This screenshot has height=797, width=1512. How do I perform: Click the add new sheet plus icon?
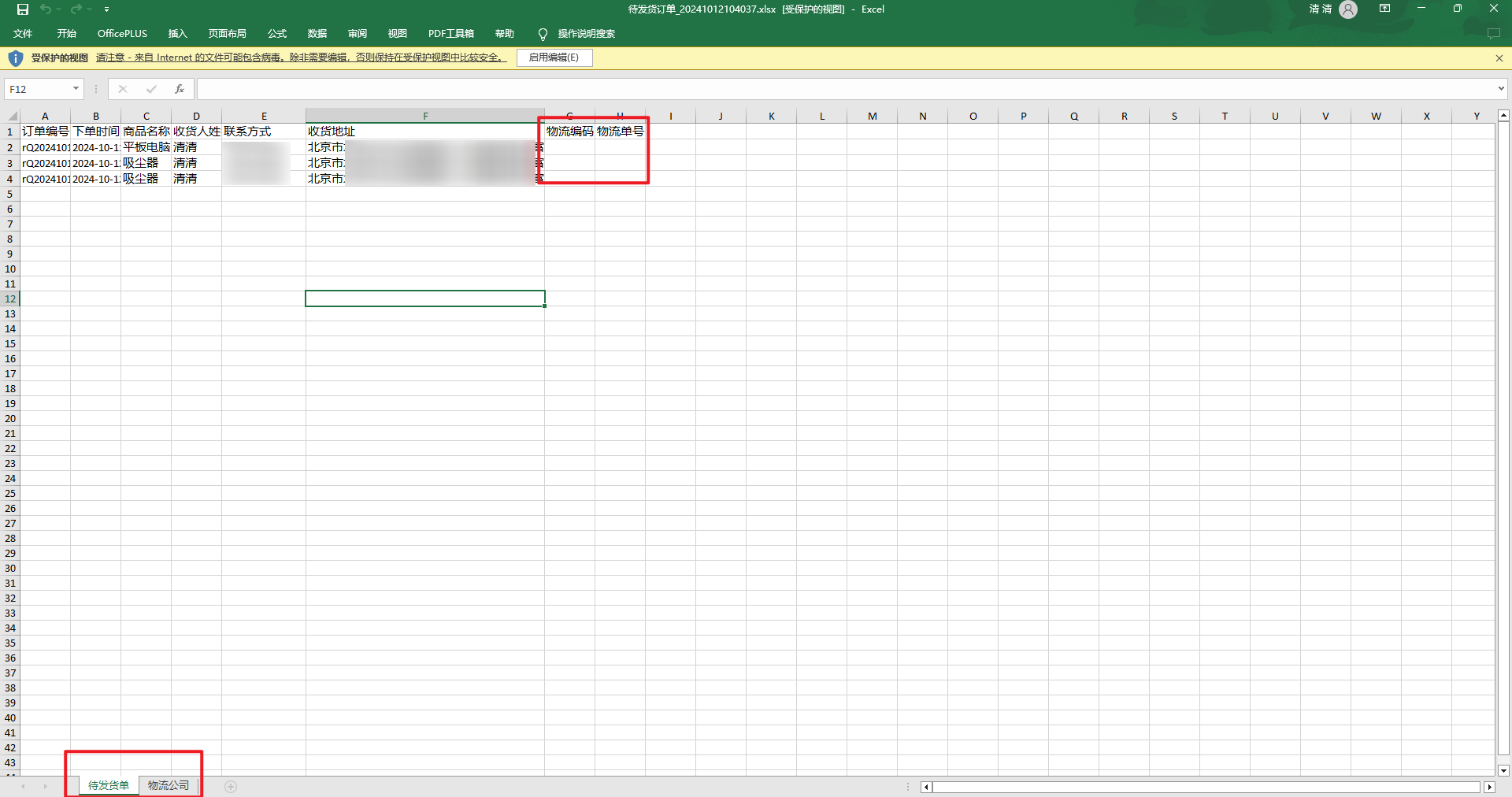coord(231,786)
